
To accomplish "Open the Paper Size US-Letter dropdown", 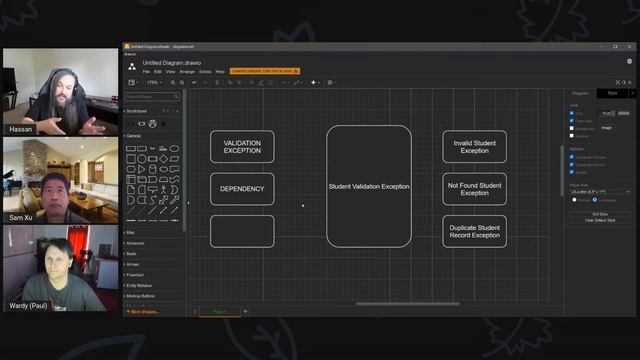I will [x=600, y=192].
